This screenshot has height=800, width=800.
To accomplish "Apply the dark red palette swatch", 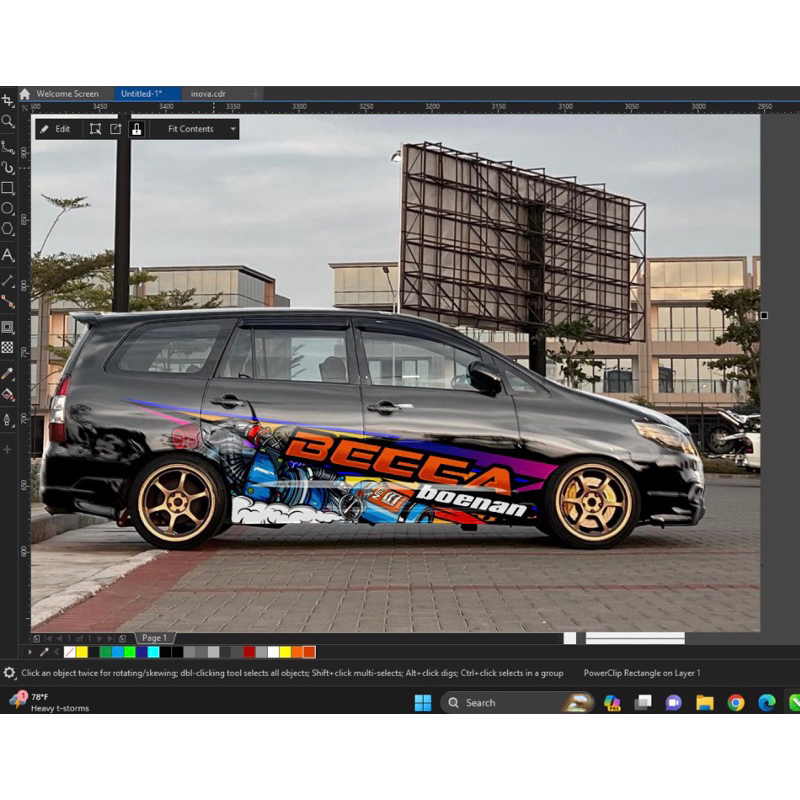I will (249, 652).
